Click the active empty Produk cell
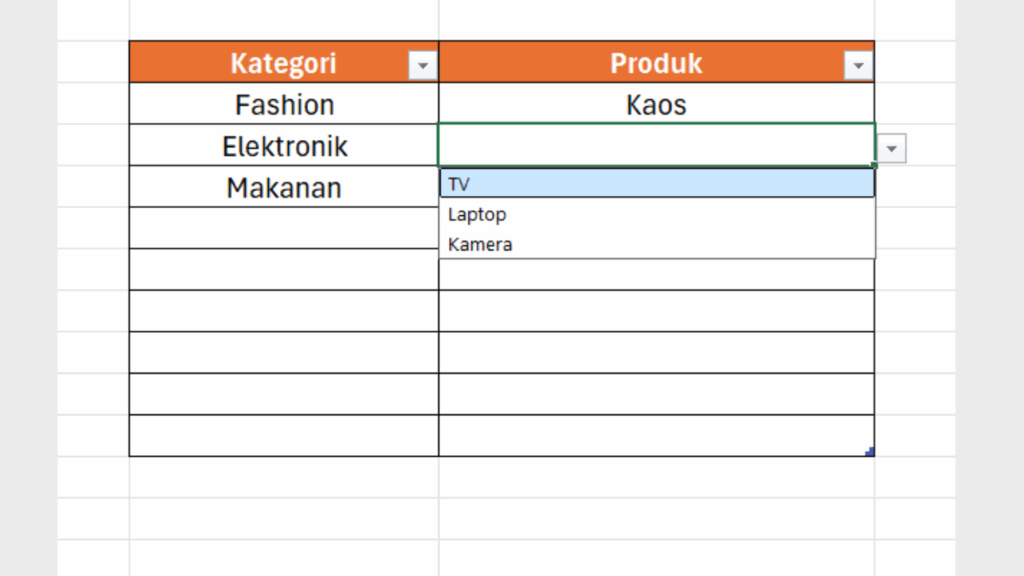The image size is (1024, 576). tap(656, 146)
